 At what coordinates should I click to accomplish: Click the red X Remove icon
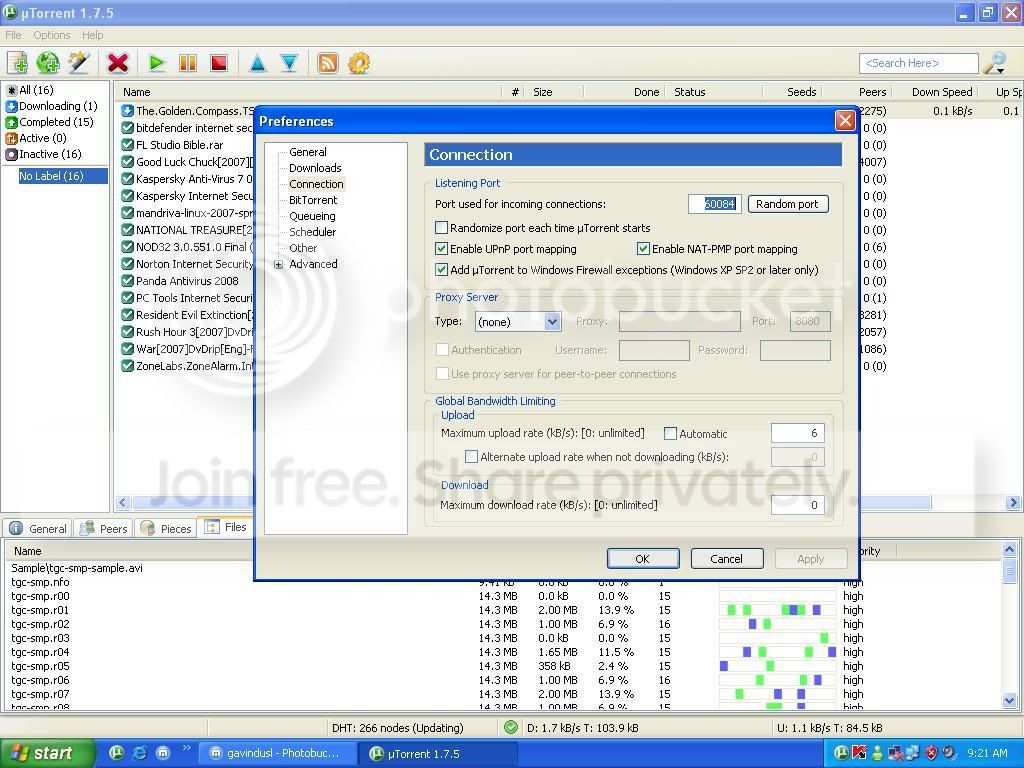point(118,63)
